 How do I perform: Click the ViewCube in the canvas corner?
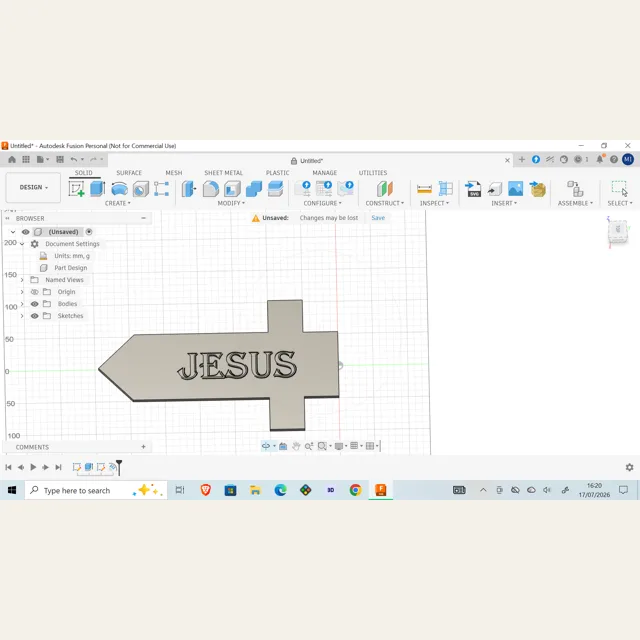coord(618,231)
